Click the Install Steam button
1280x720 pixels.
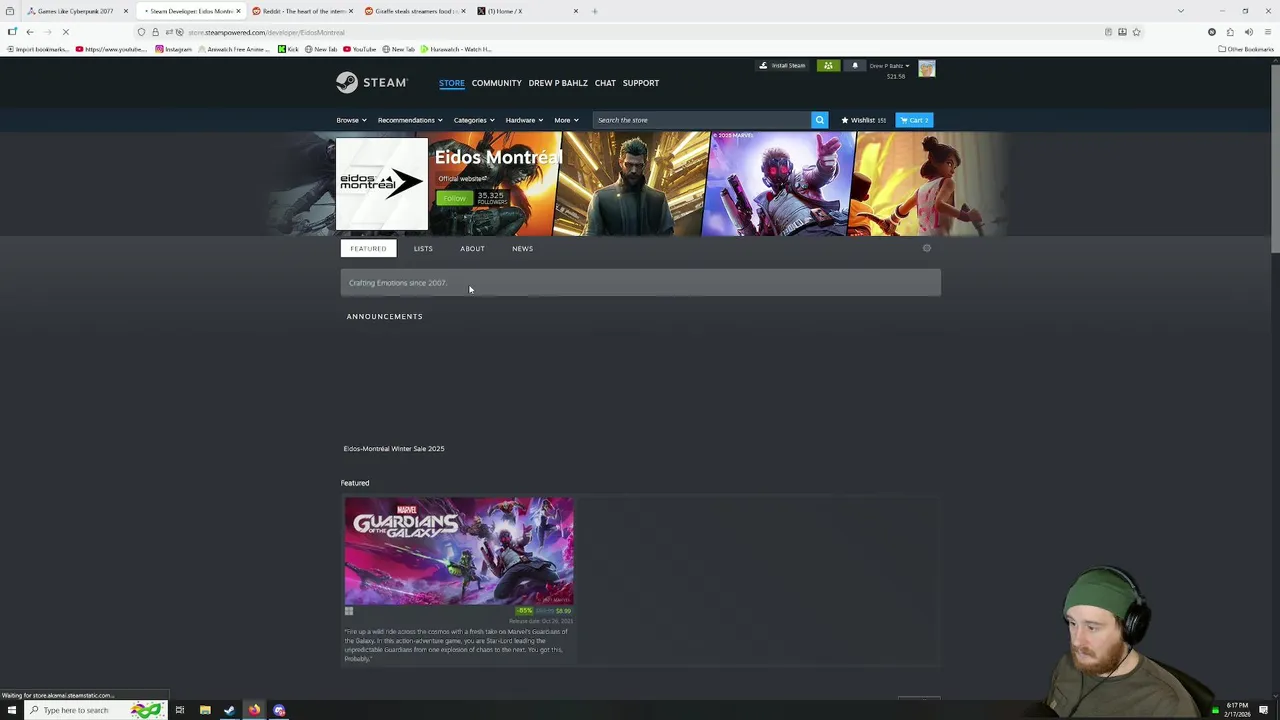782,66
